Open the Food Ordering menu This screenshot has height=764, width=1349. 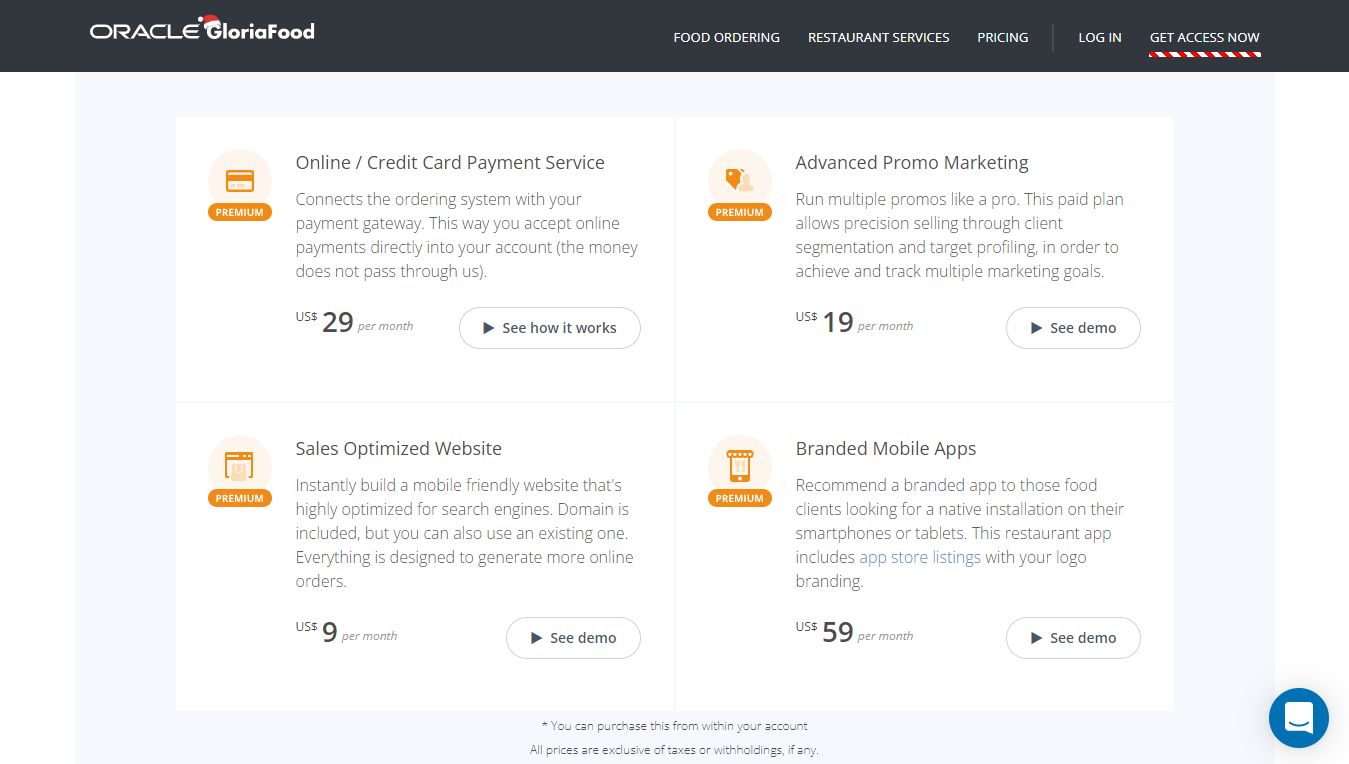pos(727,37)
